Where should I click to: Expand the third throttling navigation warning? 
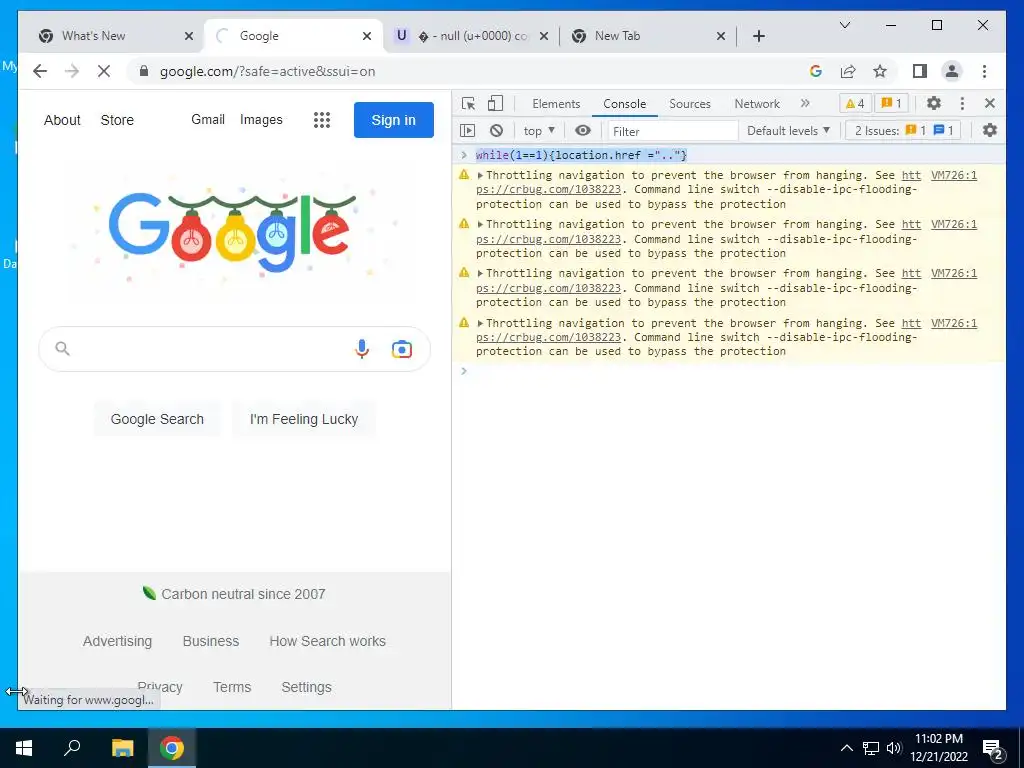[480, 274]
